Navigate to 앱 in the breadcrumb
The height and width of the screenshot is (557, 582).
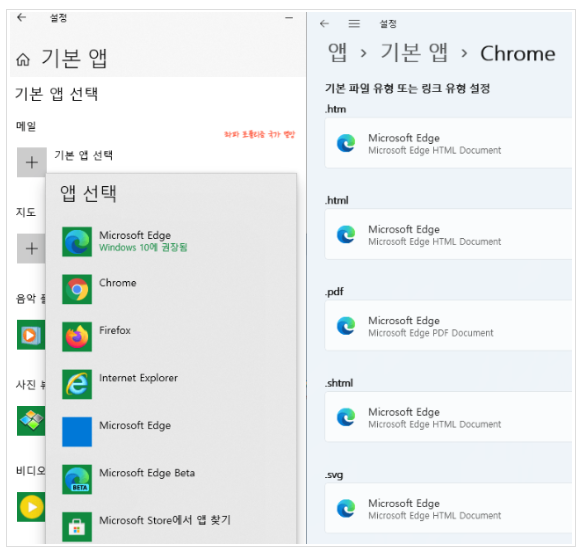coord(337,53)
